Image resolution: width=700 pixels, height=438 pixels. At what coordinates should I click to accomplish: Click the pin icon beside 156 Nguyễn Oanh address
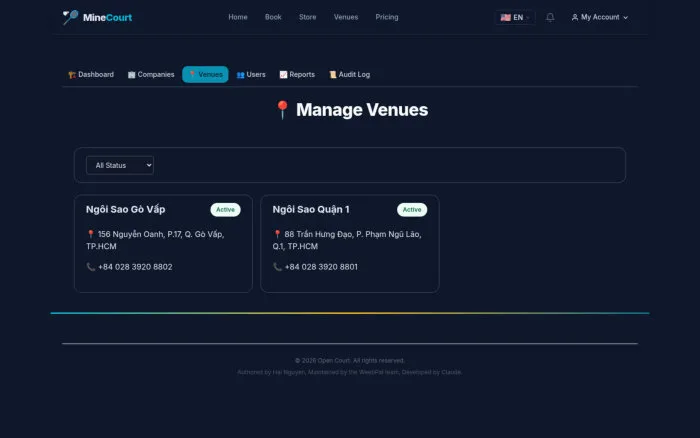(91, 234)
